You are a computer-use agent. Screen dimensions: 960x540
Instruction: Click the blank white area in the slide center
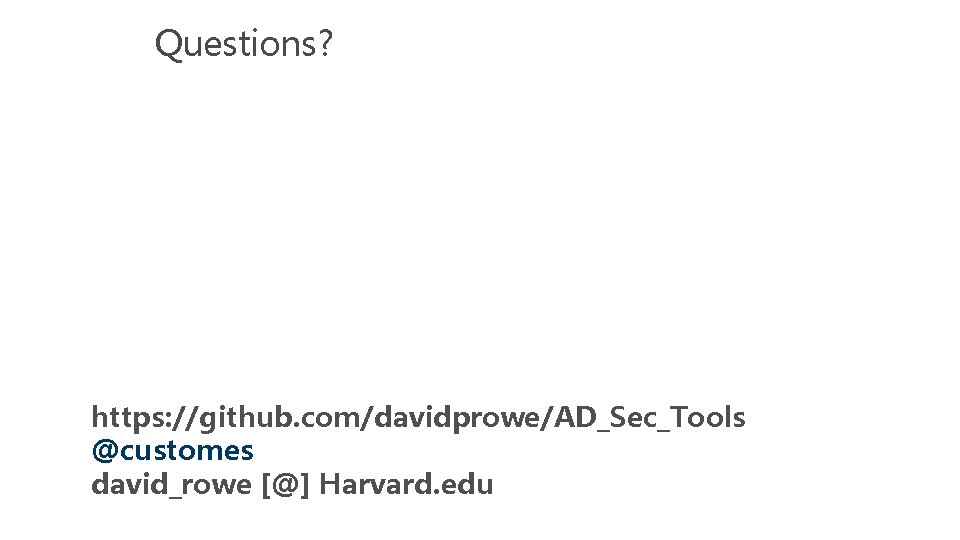[x=480, y=230]
